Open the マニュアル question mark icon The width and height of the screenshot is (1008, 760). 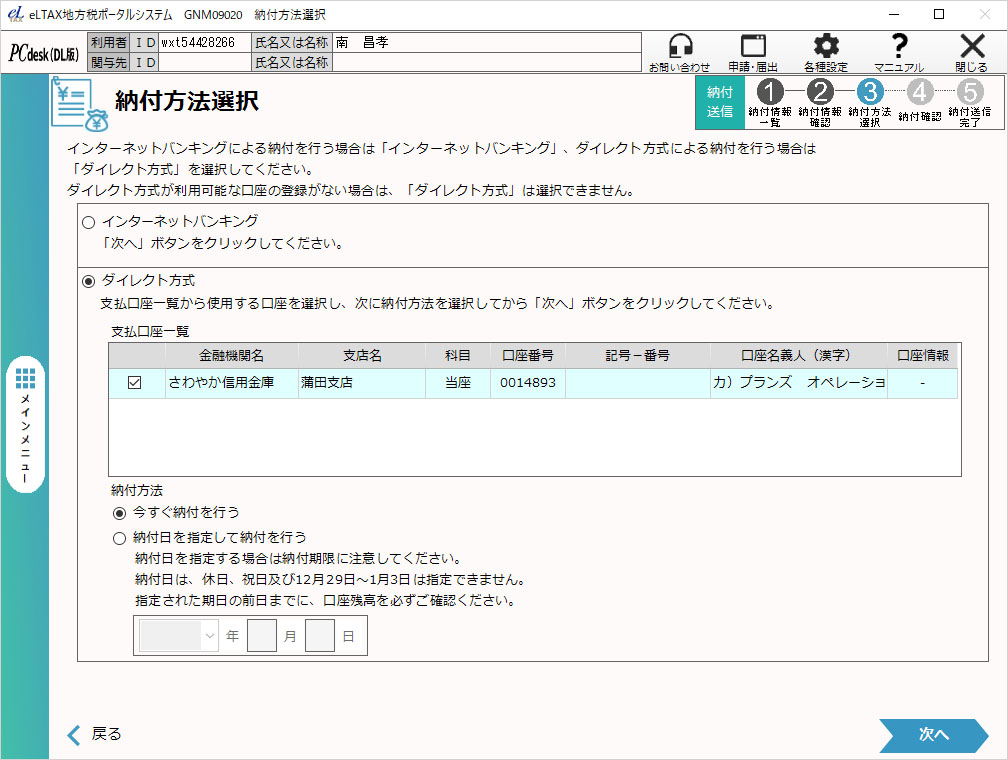click(x=899, y=48)
